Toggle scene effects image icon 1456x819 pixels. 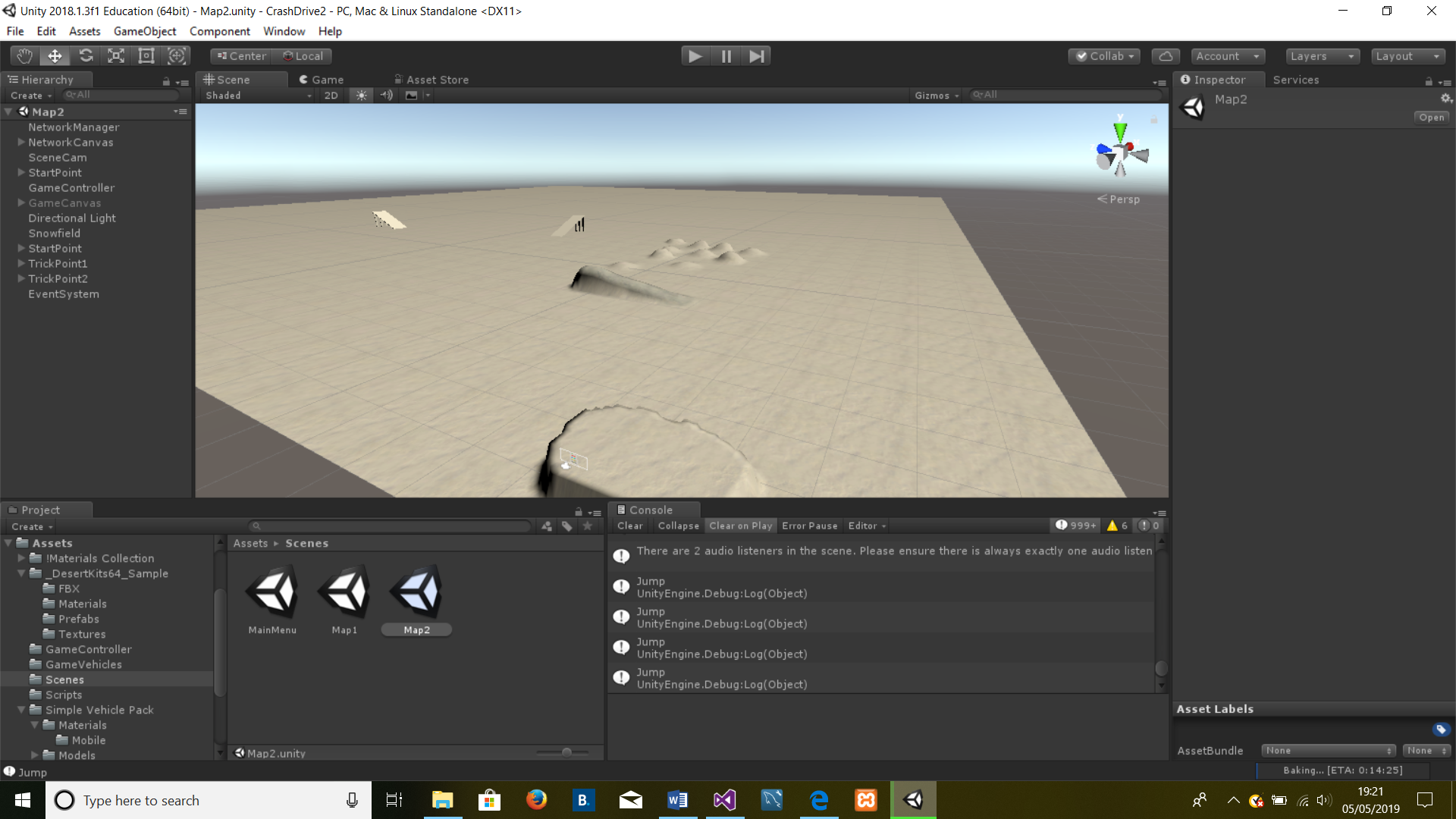[x=411, y=95]
